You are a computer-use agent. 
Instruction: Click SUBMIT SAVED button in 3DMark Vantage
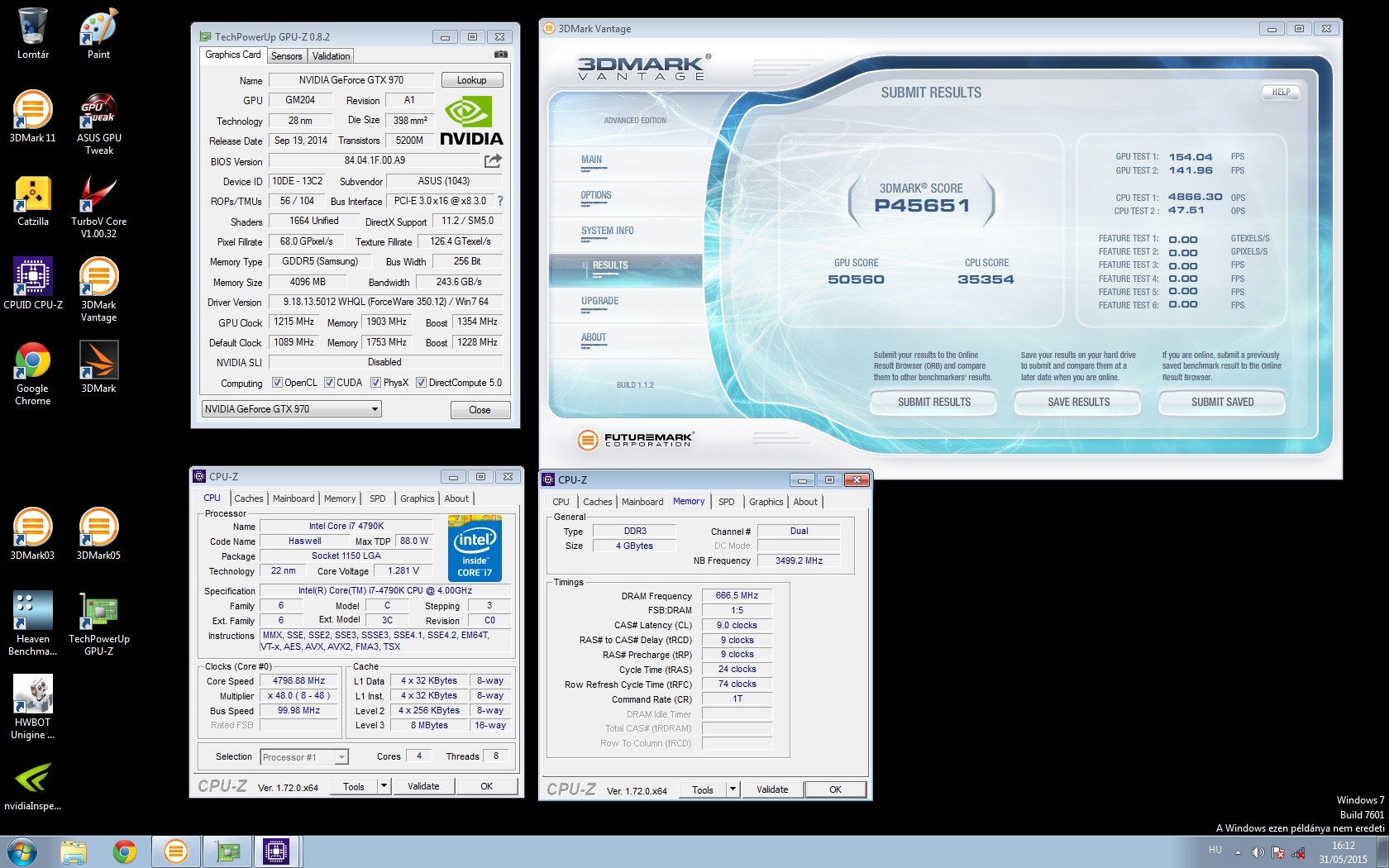pos(1222,403)
